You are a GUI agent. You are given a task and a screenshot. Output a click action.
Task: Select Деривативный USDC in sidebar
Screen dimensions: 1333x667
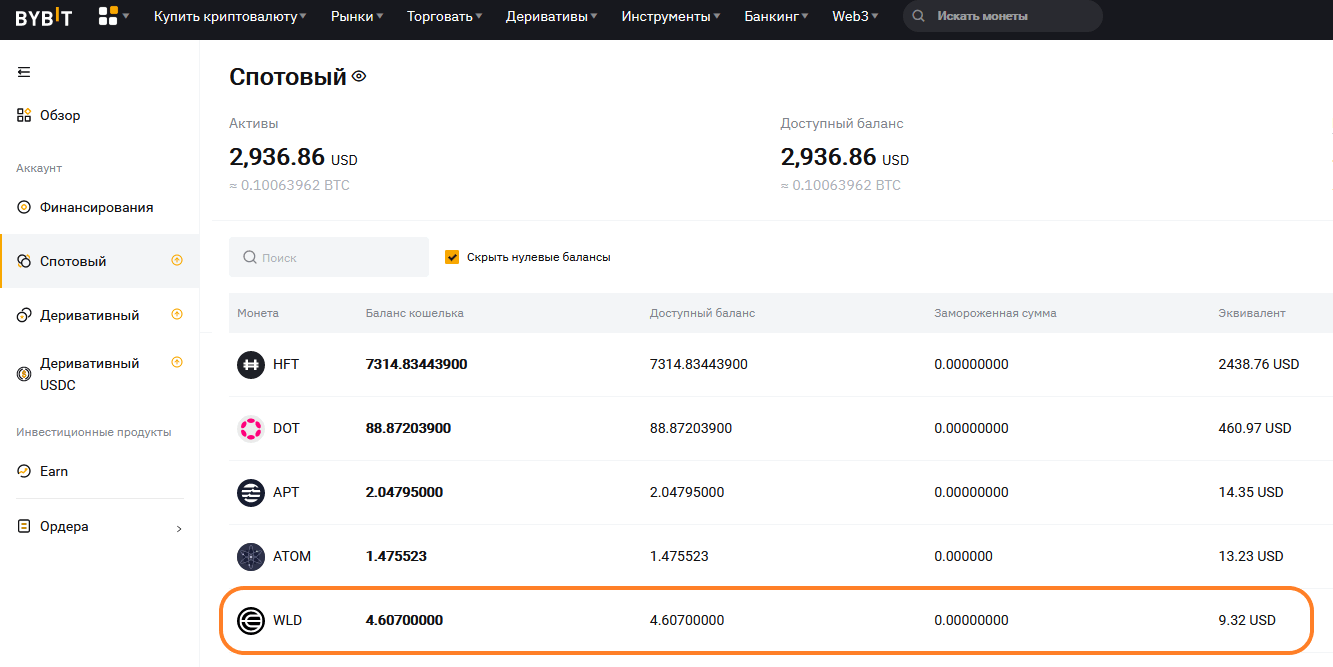point(90,374)
